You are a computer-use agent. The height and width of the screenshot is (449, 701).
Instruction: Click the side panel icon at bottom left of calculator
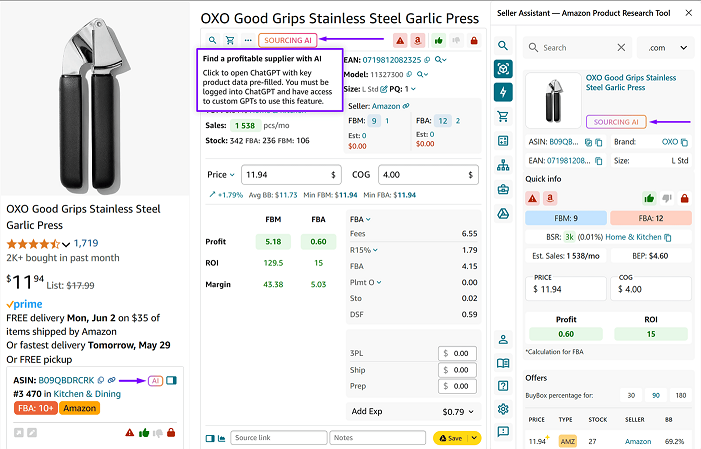click(x=210, y=438)
